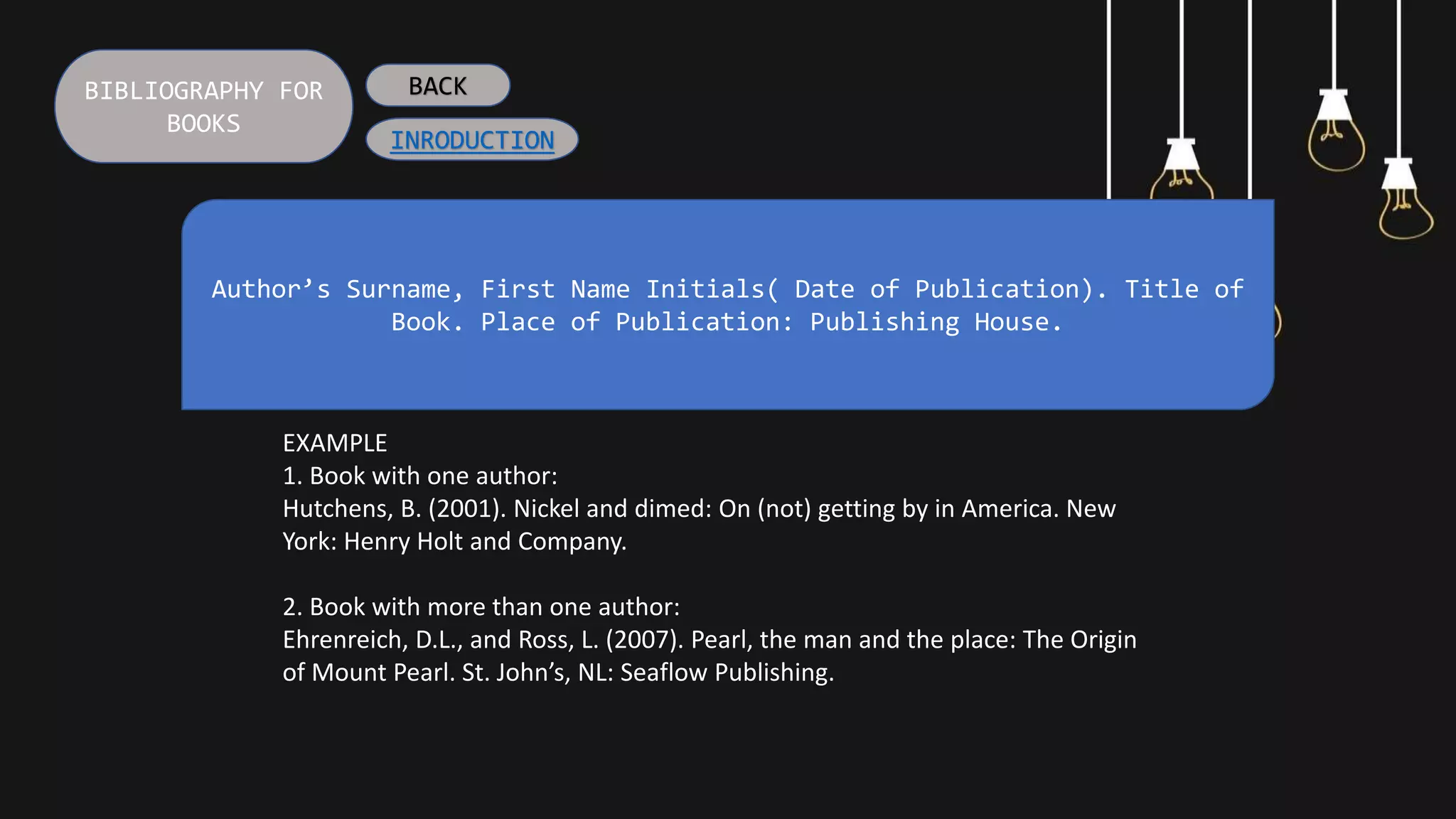Click the empty blue area below the format text
The width and height of the screenshot is (1456, 819).
(x=727, y=373)
